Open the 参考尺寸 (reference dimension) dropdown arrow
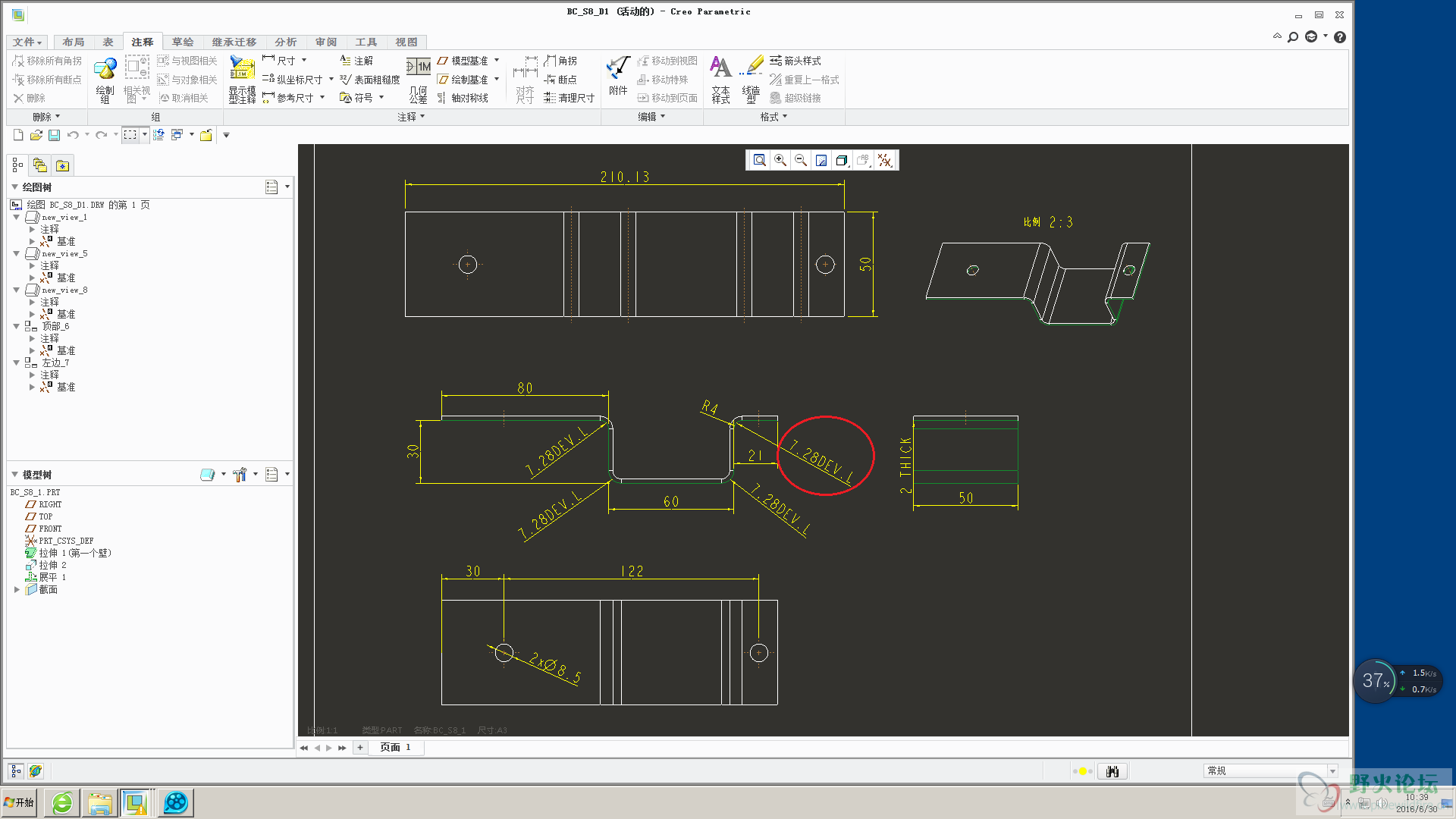Screen dimensions: 1456x819 322,97
